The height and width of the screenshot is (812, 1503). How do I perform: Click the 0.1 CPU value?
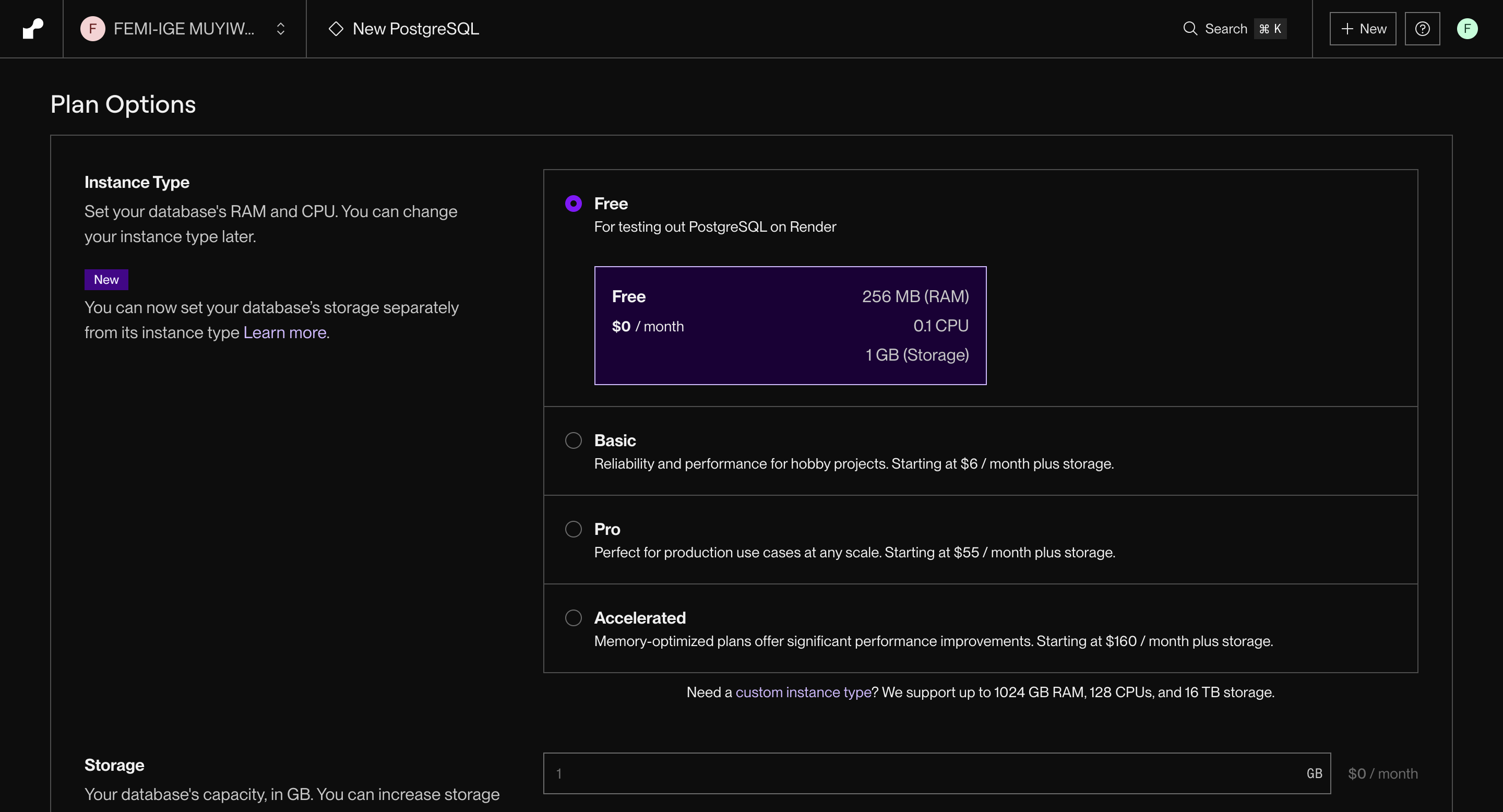click(940, 326)
